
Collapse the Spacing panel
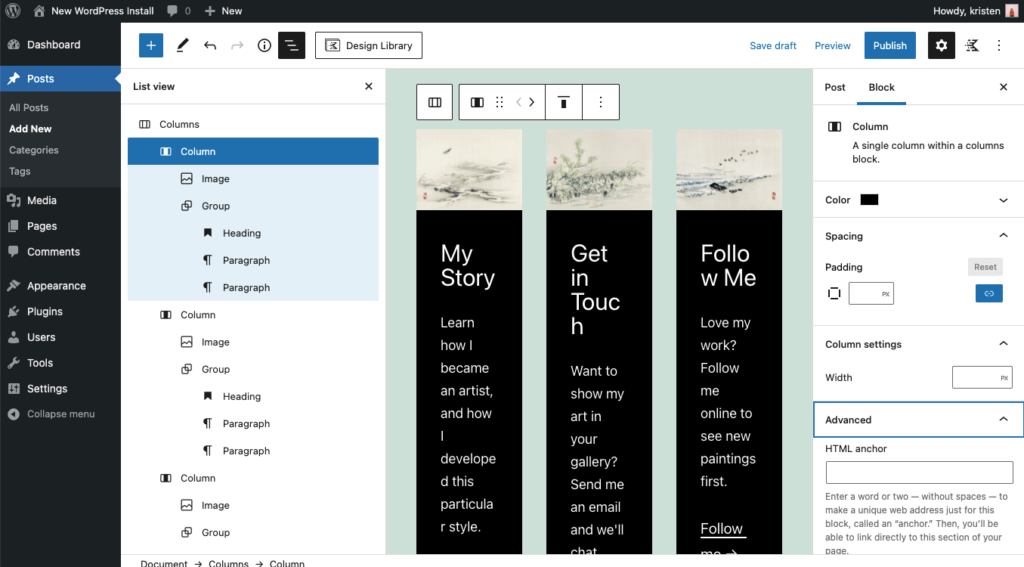click(1003, 236)
